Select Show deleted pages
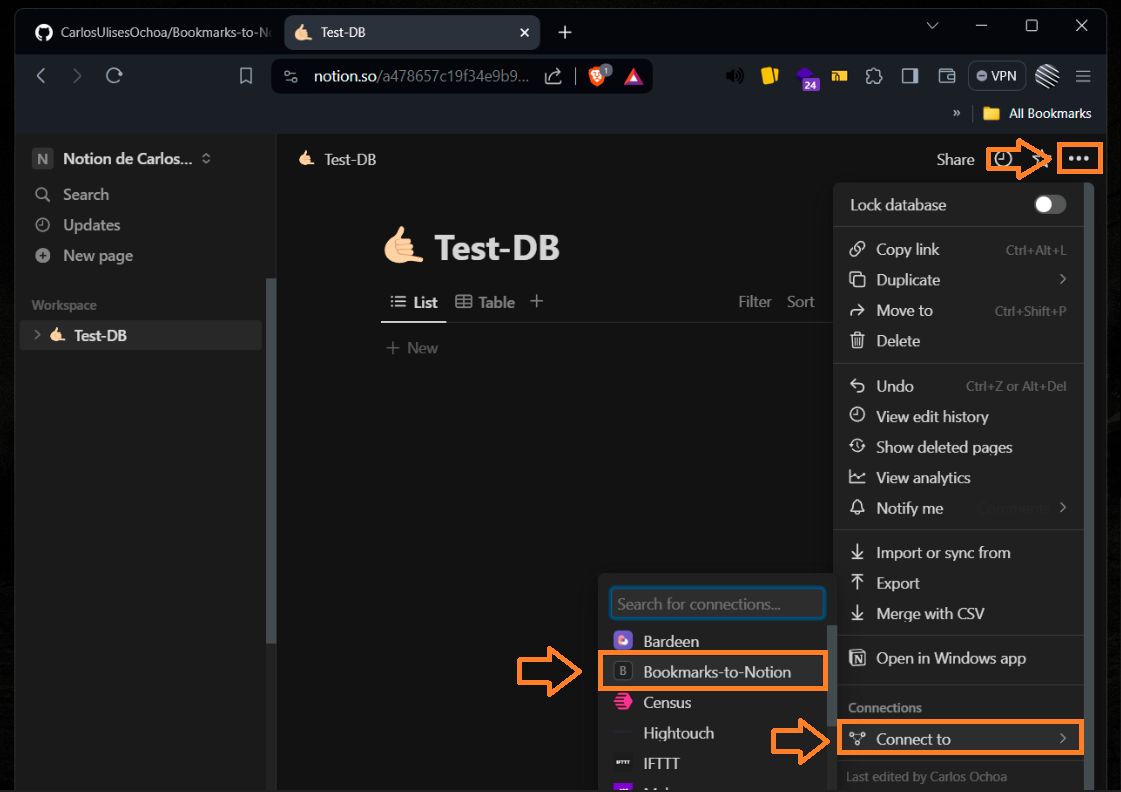 click(x=958, y=447)
